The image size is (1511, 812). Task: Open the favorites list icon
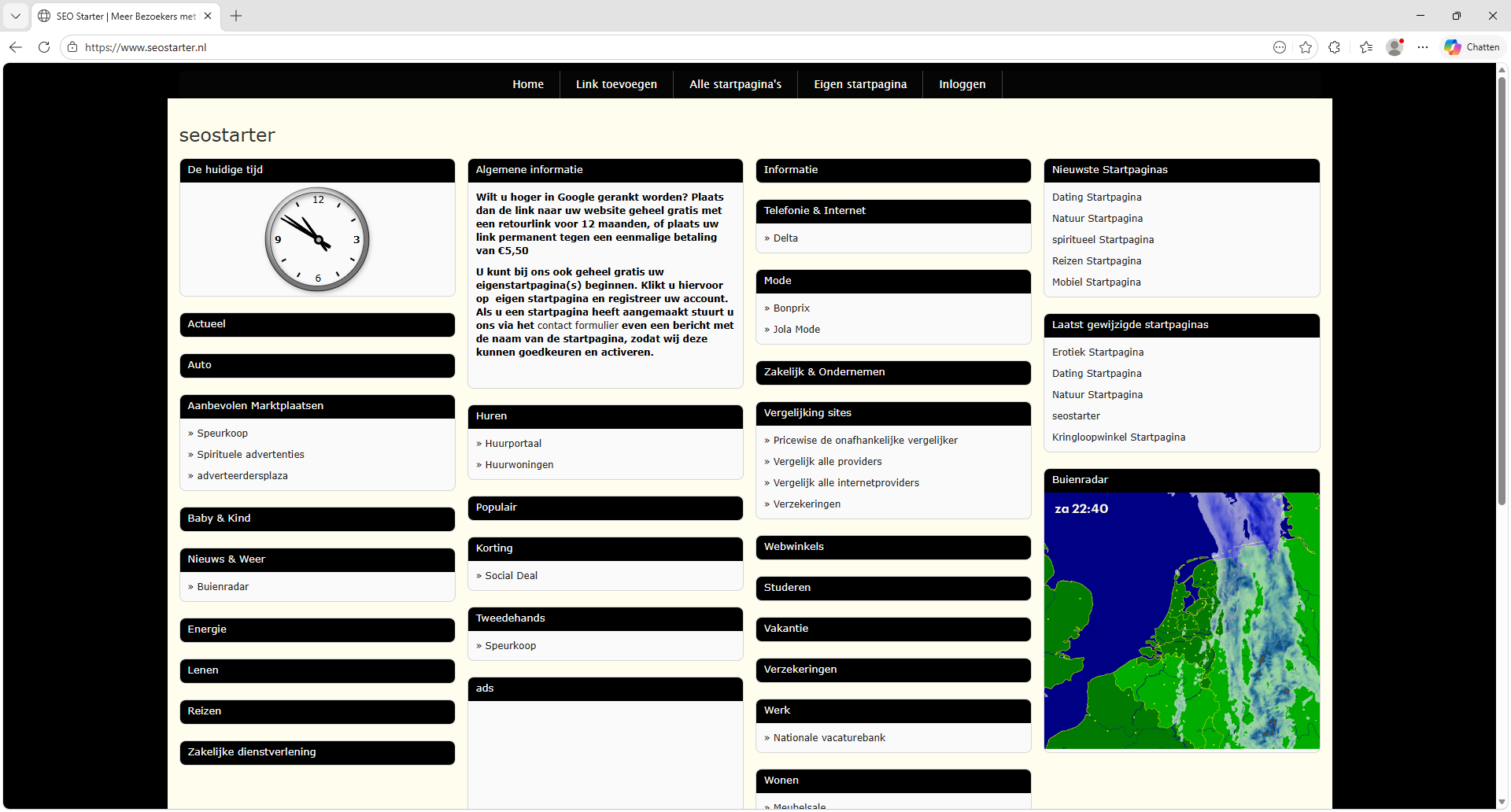(x=1366, y=47)
